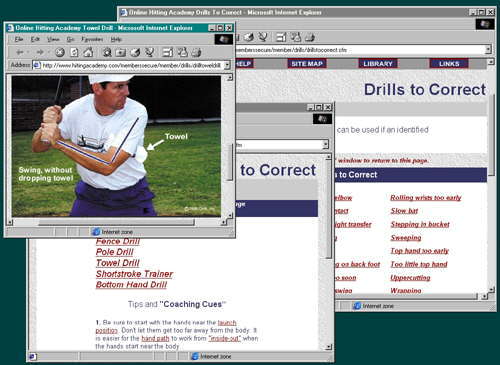The width and height of the screenshot is (500, 365).
Task: Click the scroll-down arrow in the rear window's vertical scrollbar
Action: 491,289
